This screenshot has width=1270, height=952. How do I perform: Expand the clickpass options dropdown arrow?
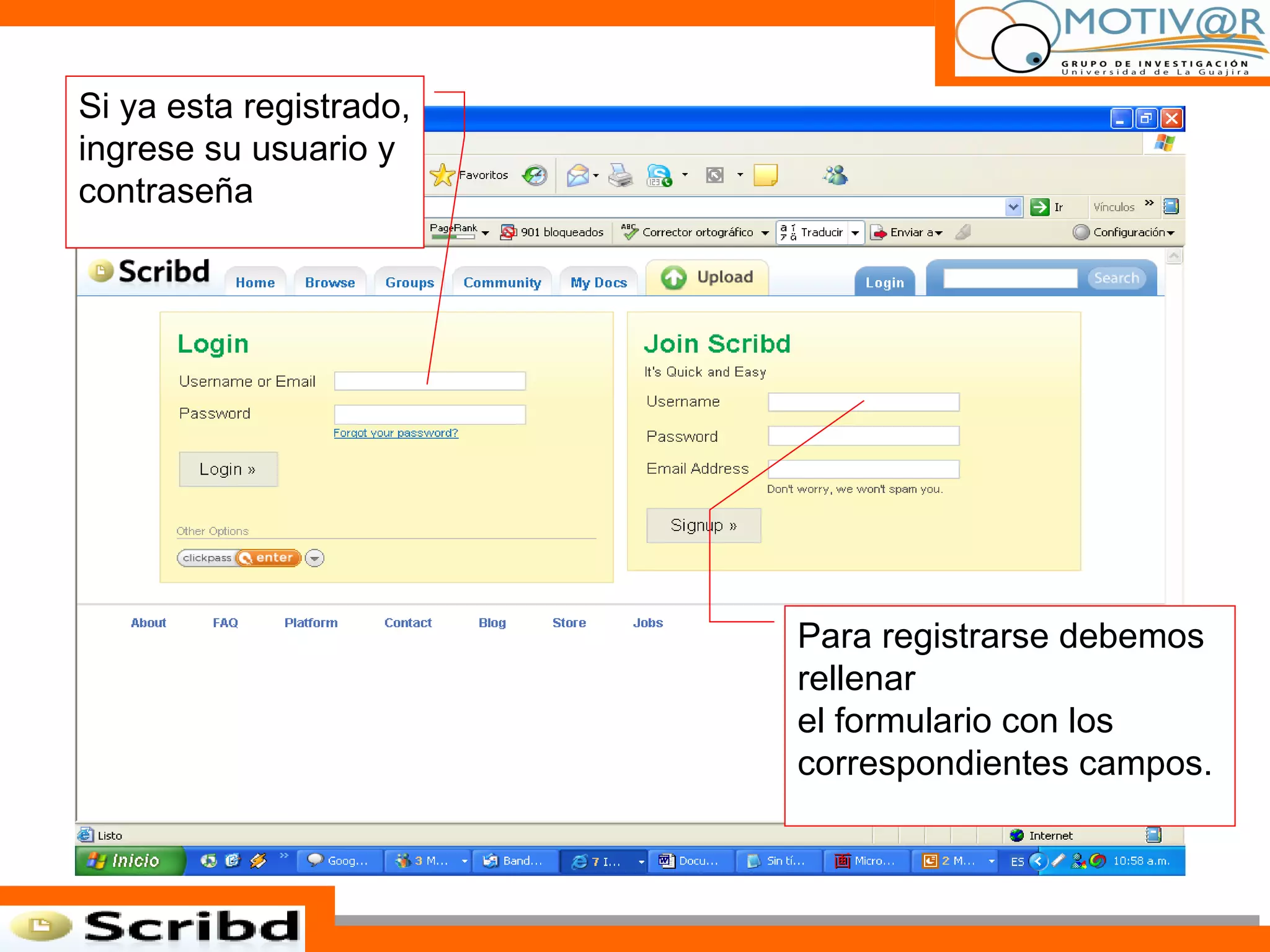[x=315, y=558]
